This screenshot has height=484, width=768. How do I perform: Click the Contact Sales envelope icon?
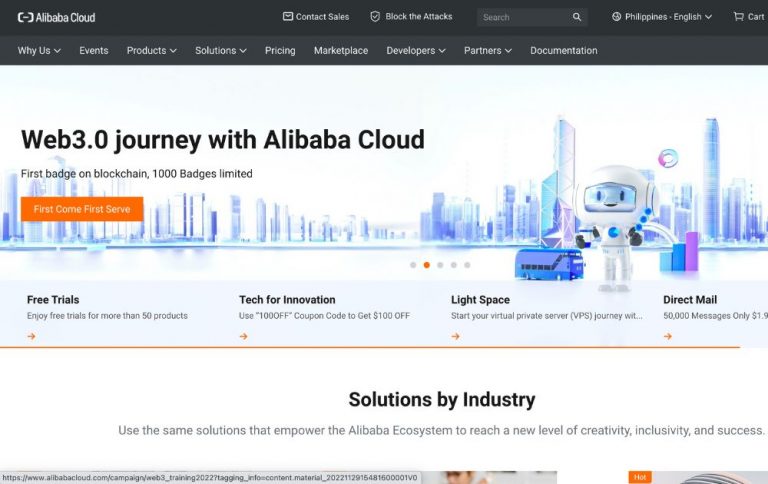tap(288, 17)
